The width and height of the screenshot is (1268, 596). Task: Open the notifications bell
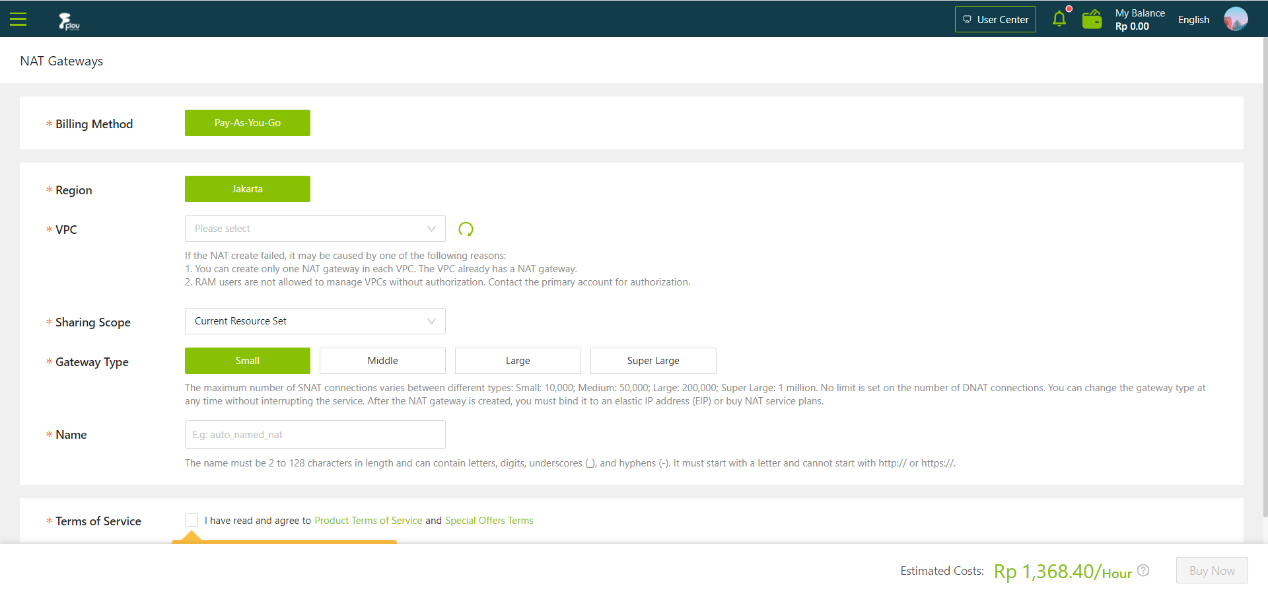pyautogui.click(x=1060, y=19)
